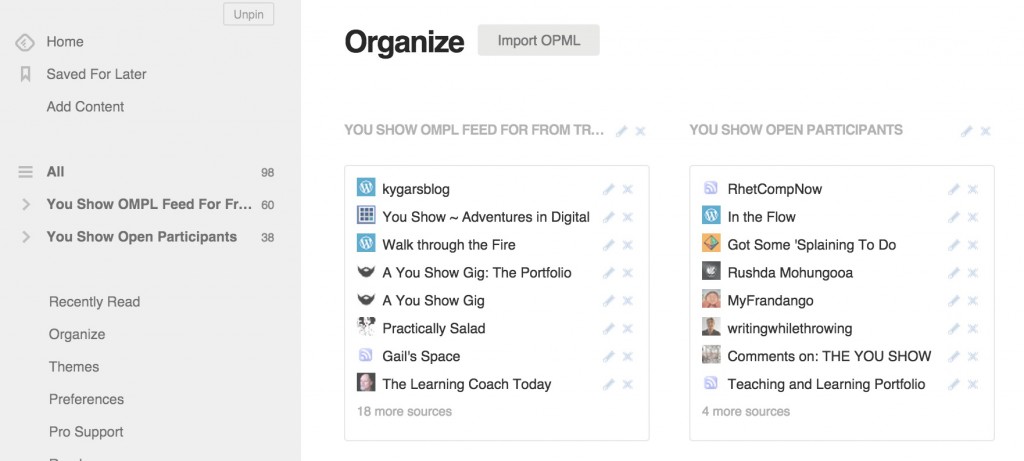The image size is (1024, 461).
Task: Click the MyFrandango avatar thumbnail
Action: coord(711,300)
